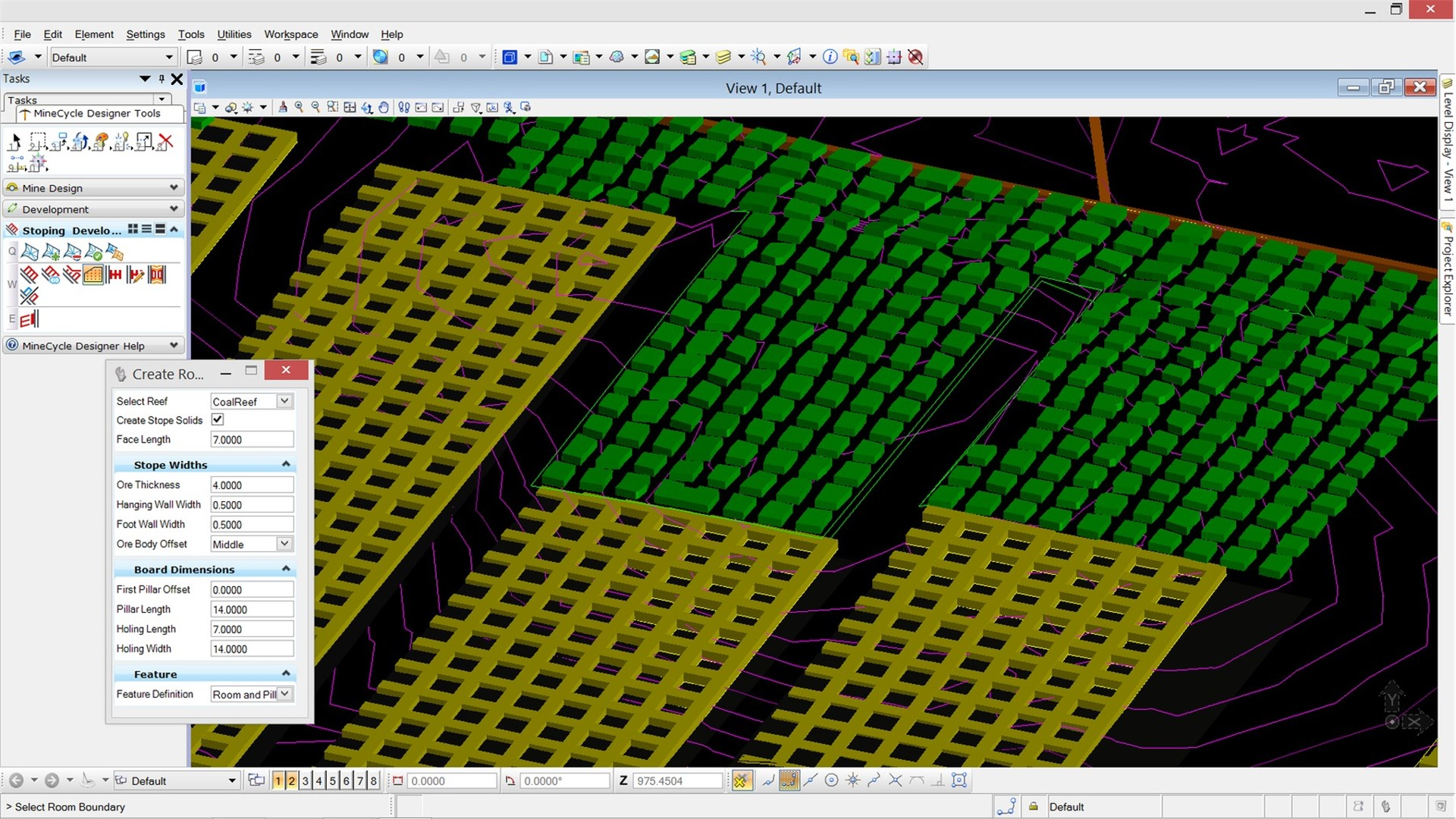
Task: Select the Element Selection arrow tool
Action: pyautogui.click(x=15, y=142)
